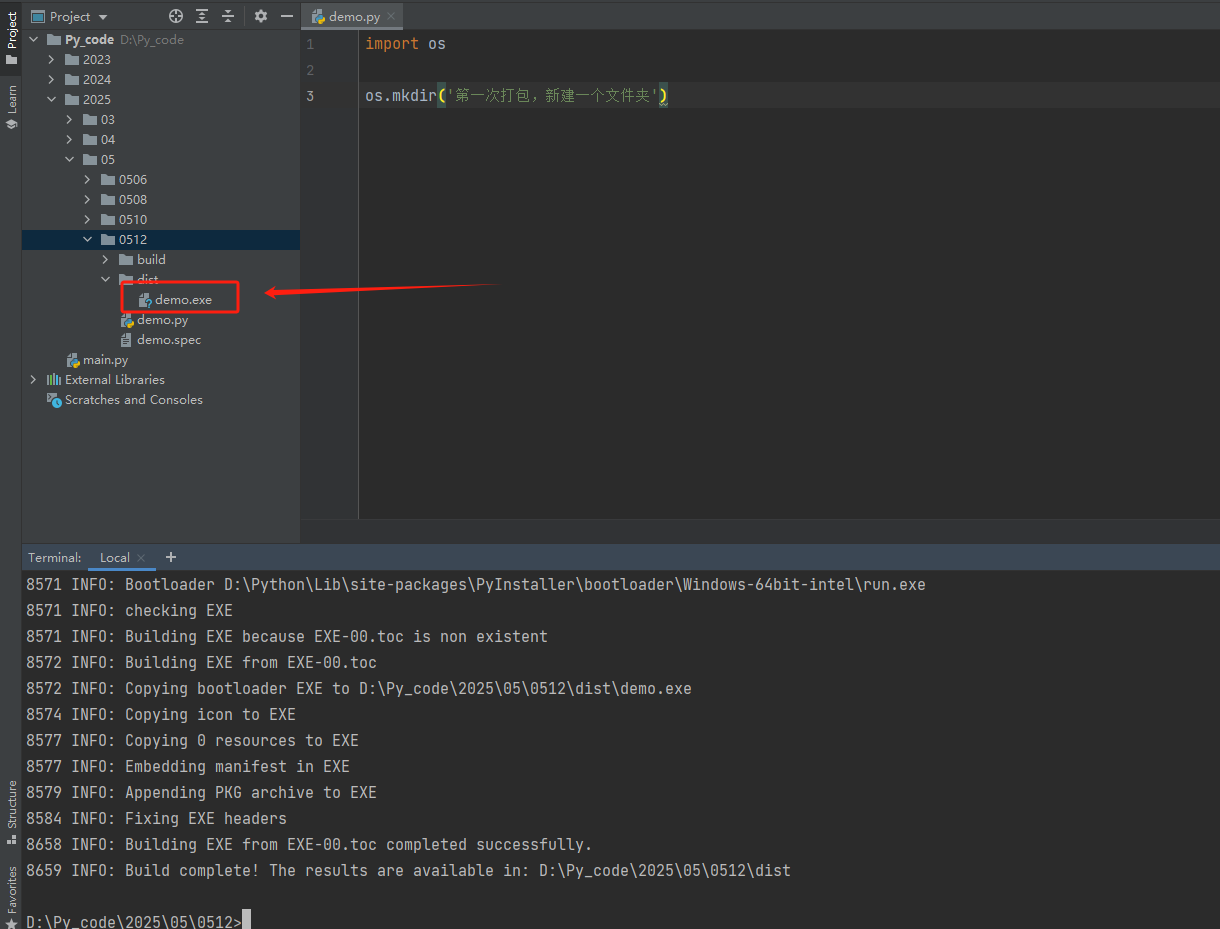Close the demo.py editor tab

pos(391,17)
